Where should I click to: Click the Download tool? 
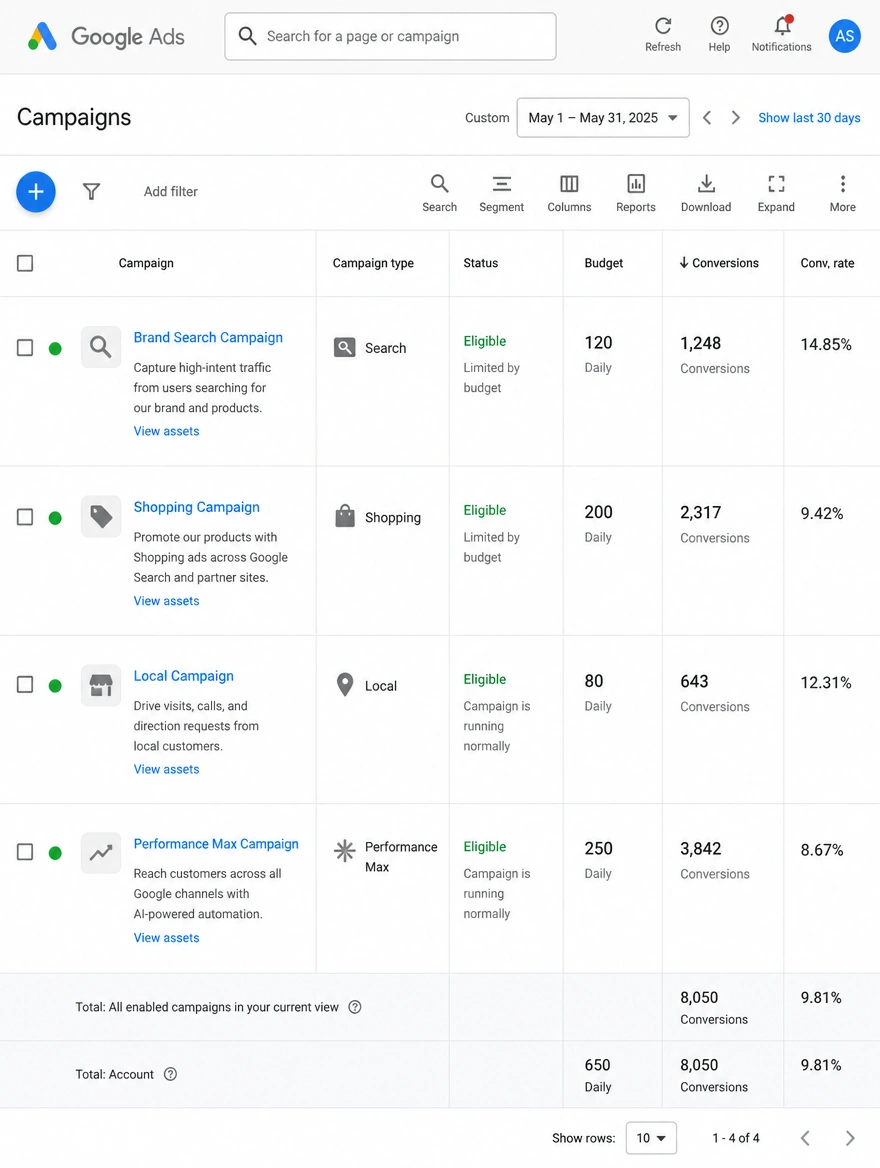tap(706, 193)
